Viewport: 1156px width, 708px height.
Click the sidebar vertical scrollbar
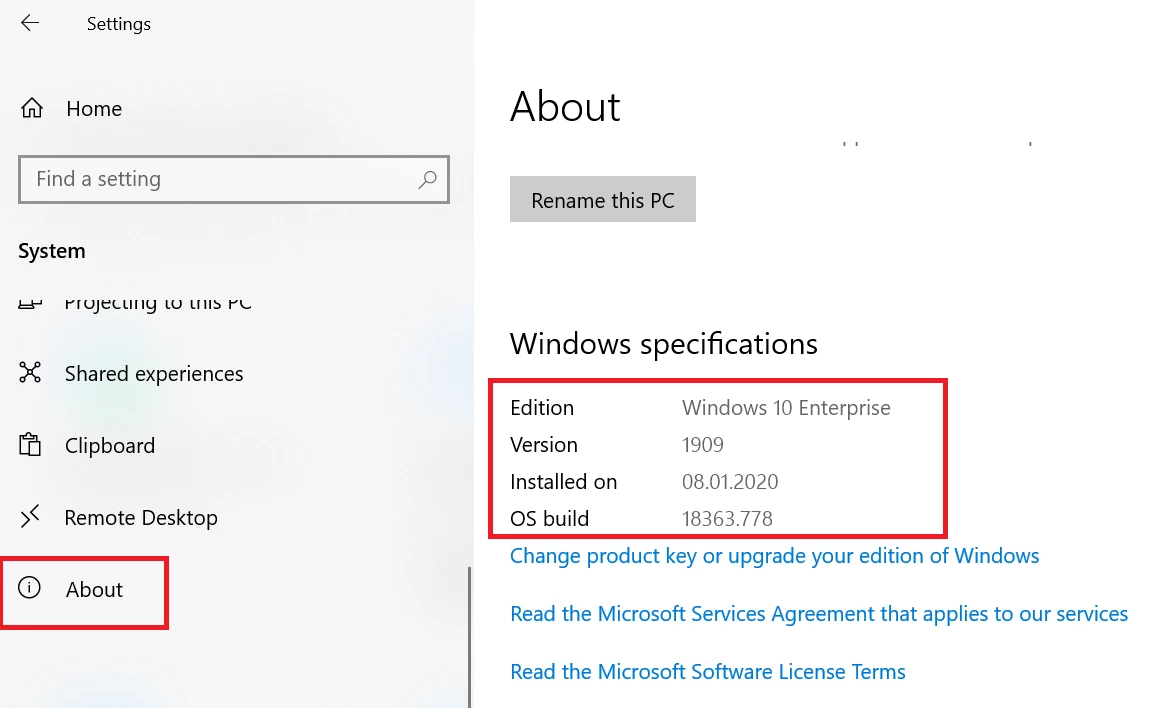tap(470, 638)
